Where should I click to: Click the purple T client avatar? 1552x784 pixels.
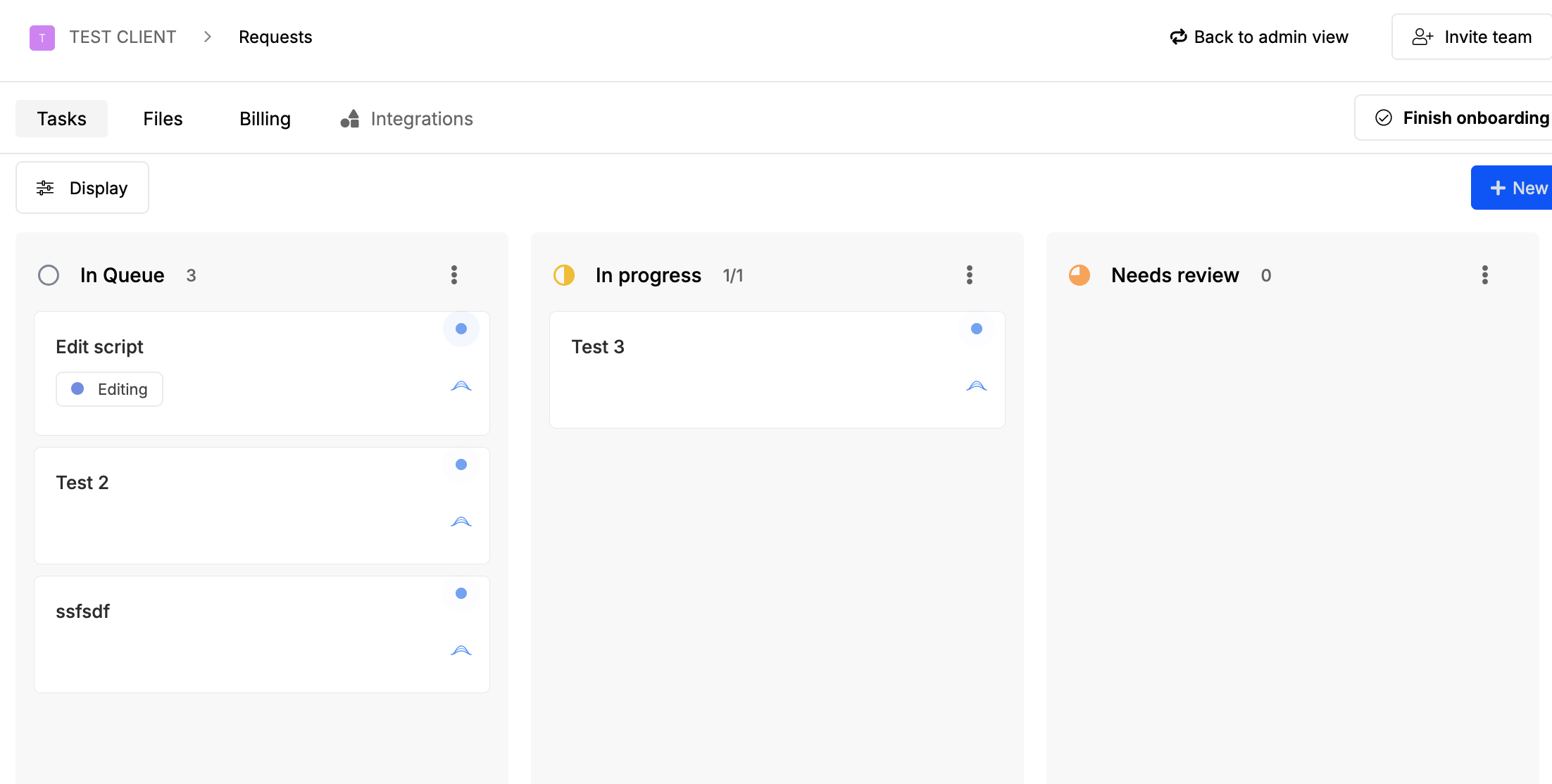pyautogui.click(x=42, y=37)
